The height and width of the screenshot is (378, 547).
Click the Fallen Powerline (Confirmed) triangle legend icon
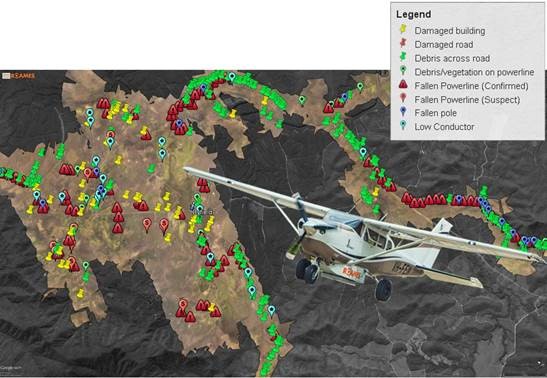coord(403,84)
